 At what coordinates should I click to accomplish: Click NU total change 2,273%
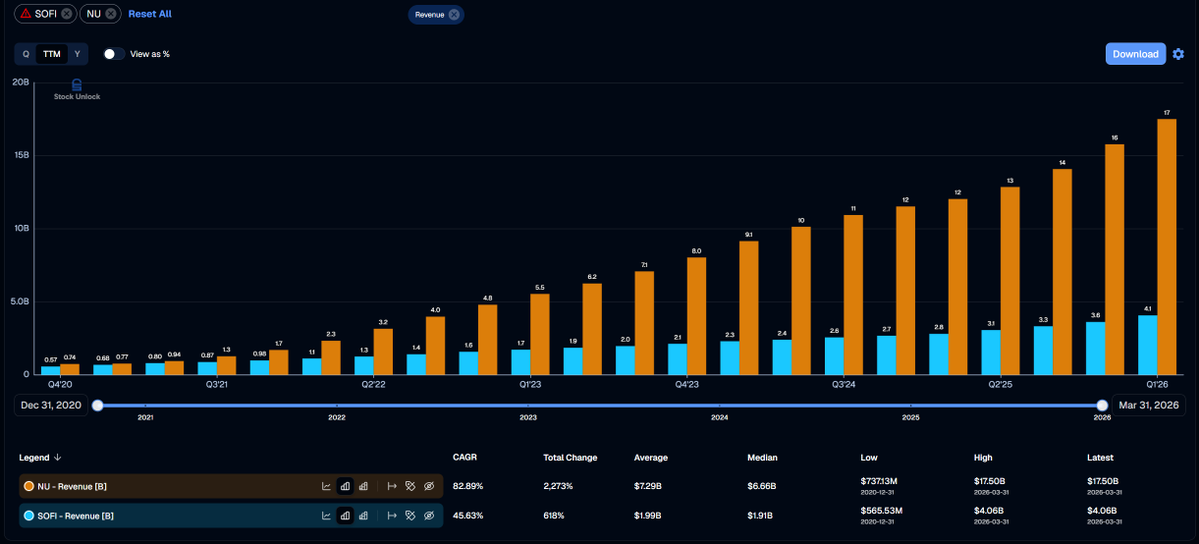556,486
